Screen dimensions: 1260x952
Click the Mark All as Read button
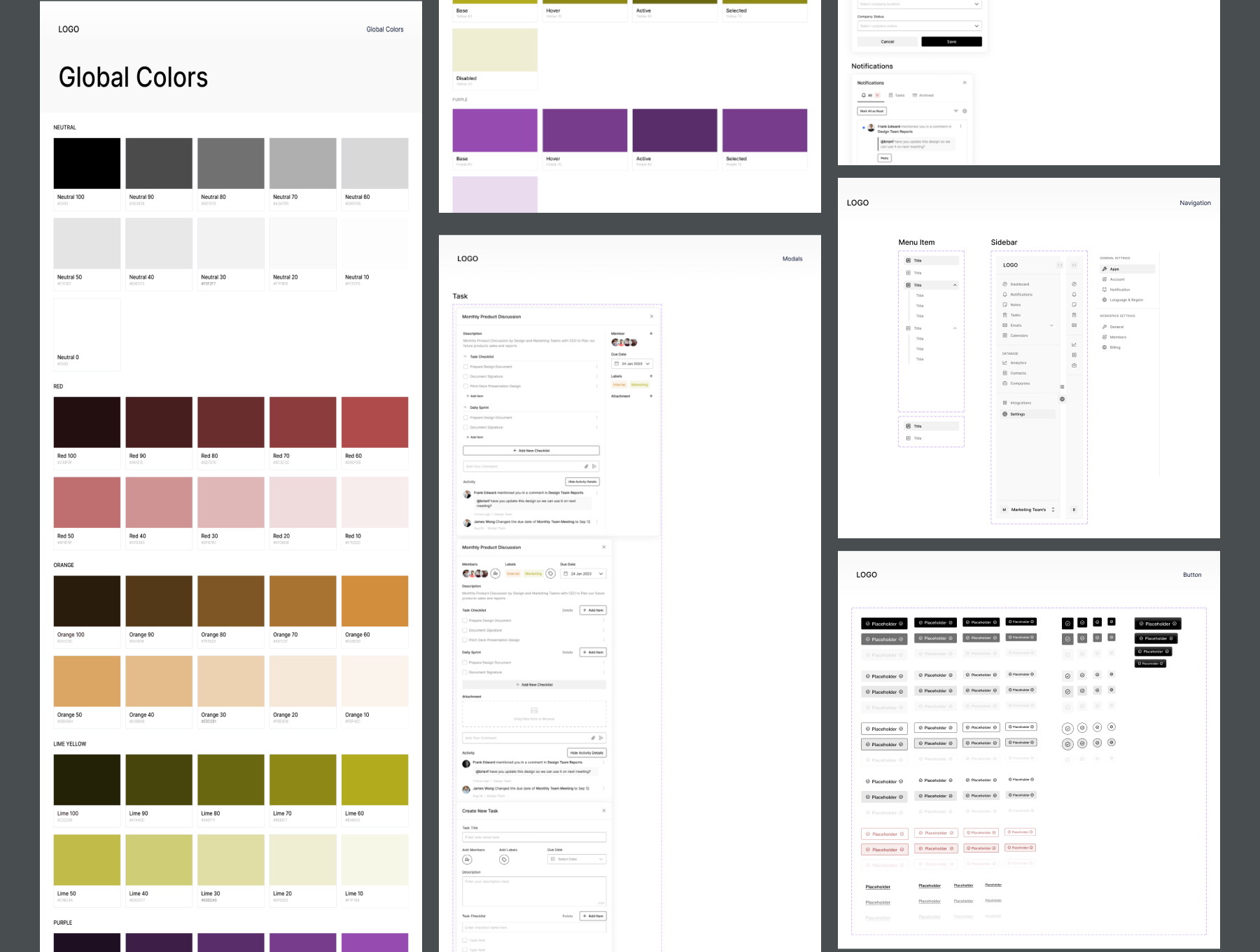[871, 111]
